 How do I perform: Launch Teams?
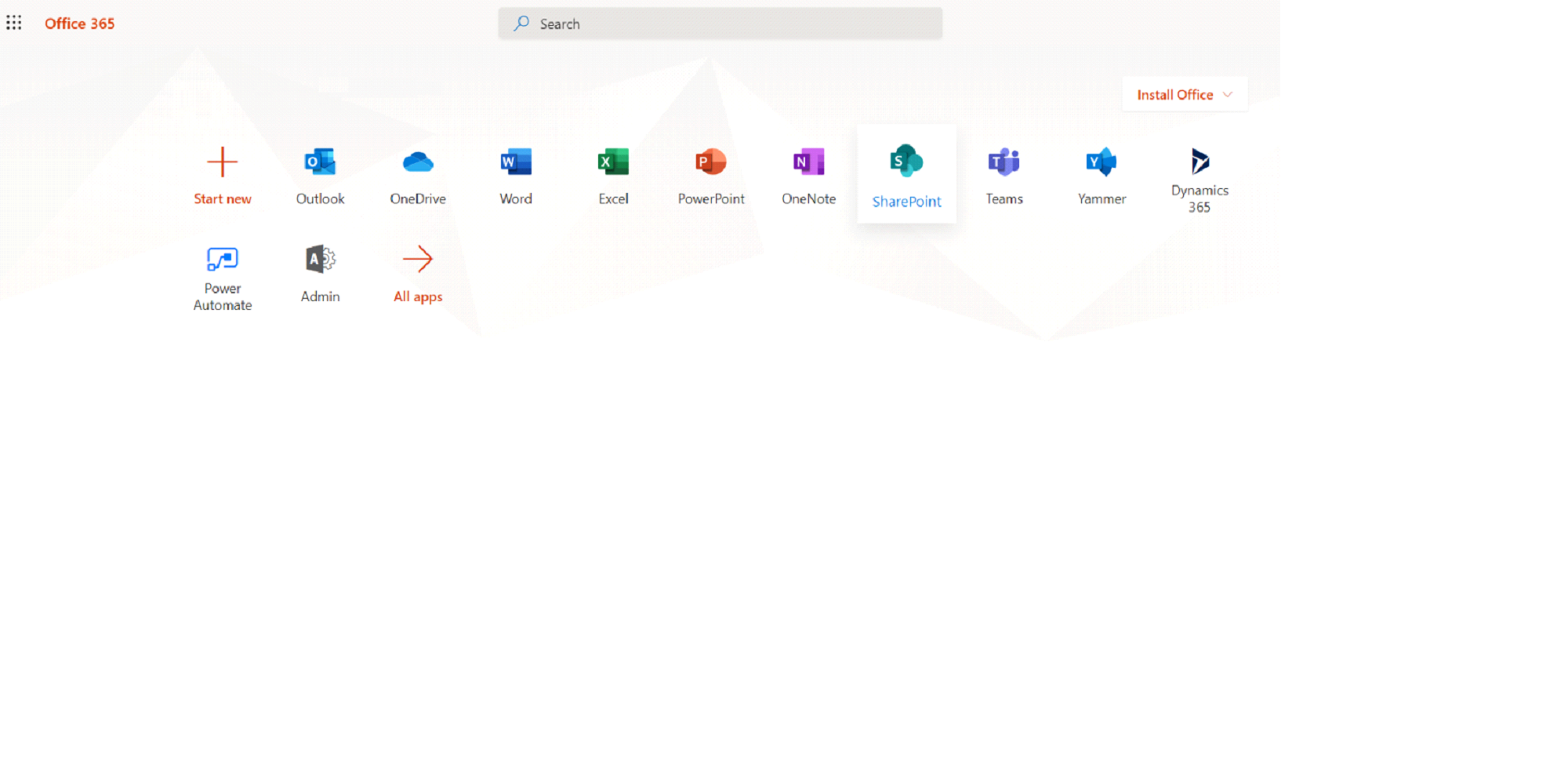click(x=1004, y=176)
